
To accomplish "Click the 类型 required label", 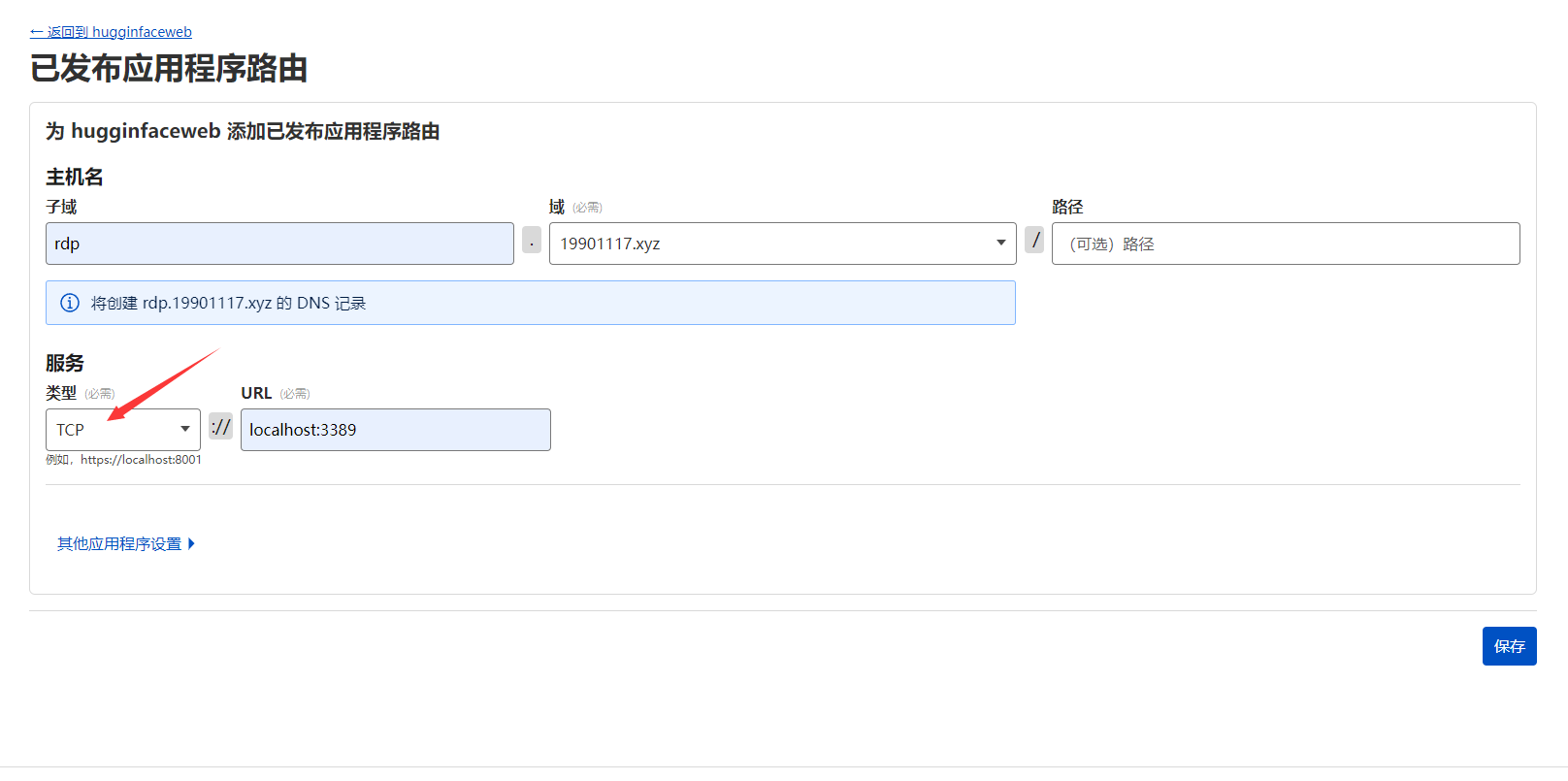I will click(80, 393).
